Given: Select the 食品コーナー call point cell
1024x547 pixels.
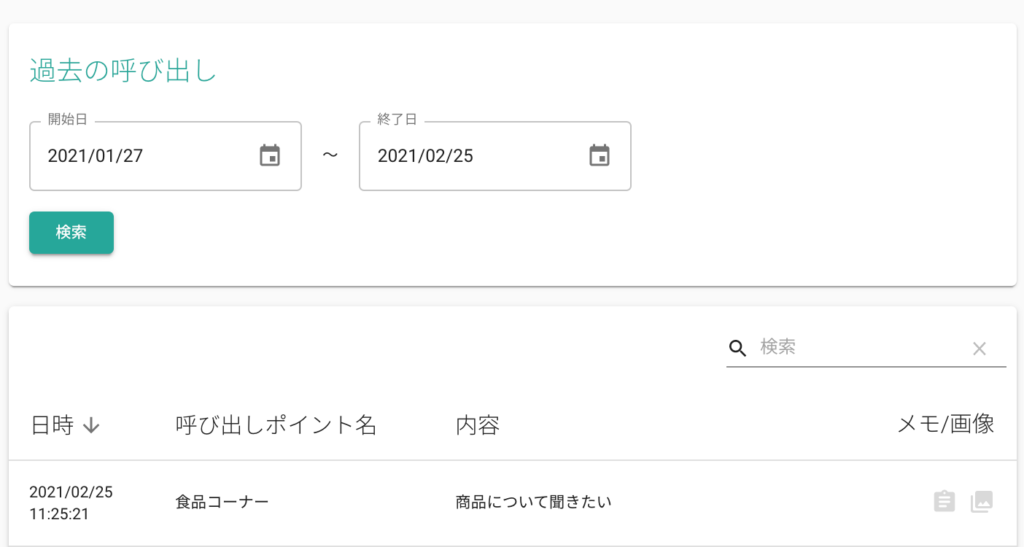Looking at the screenshot, I should pos(222,502).
